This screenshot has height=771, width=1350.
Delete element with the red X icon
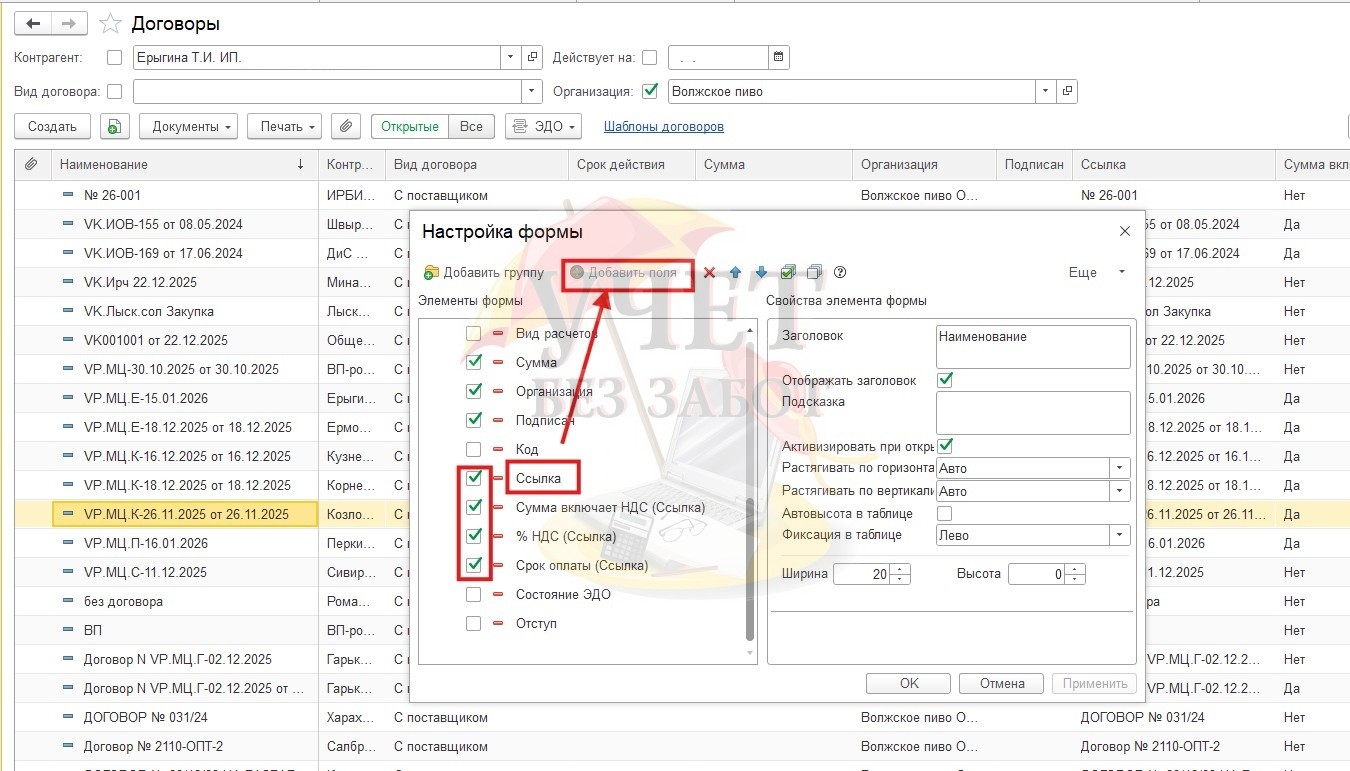pos(709,272)
